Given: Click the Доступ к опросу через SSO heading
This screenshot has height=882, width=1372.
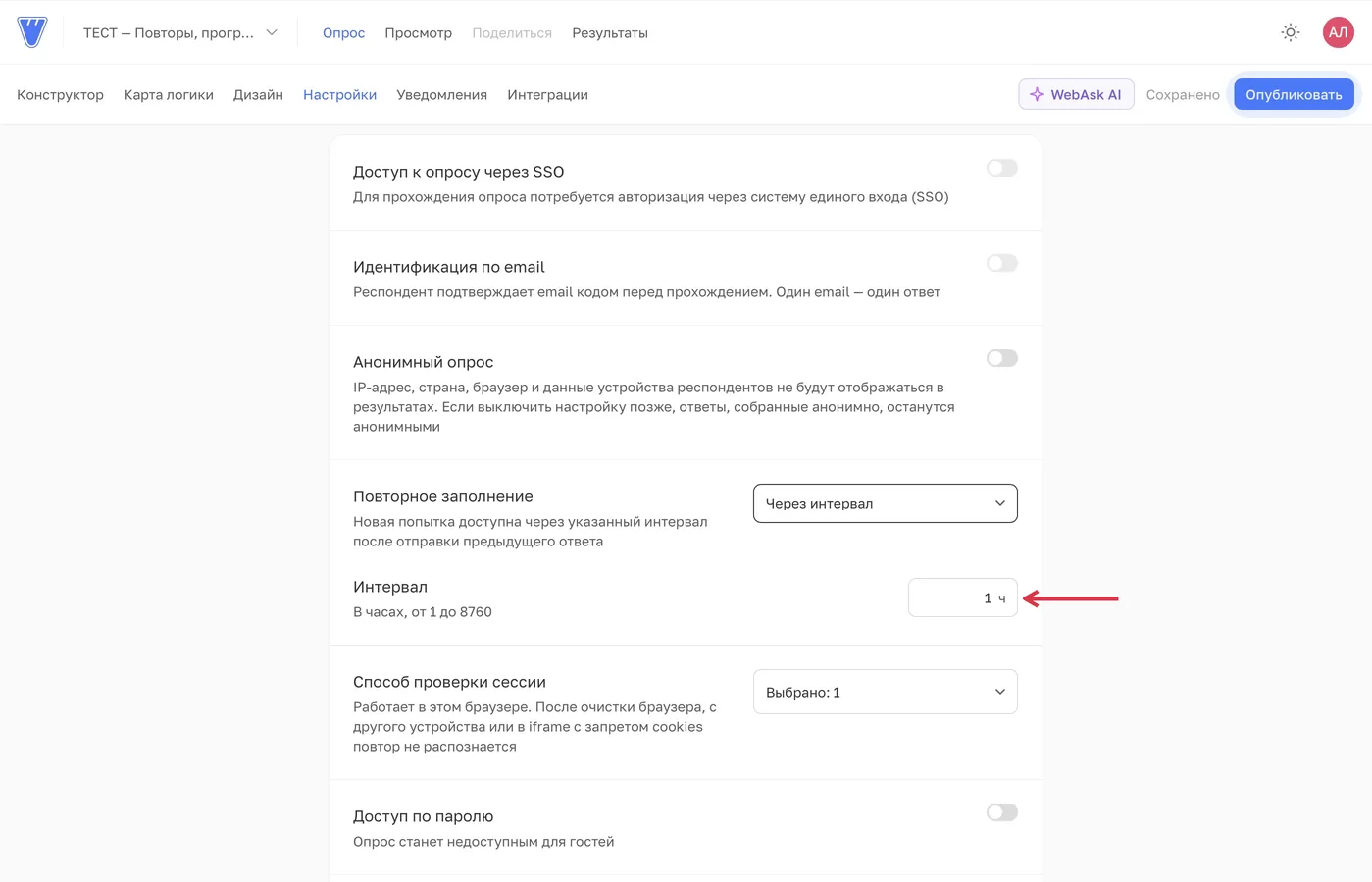Looking at the screenshot, I should click(x=458, y=172).
